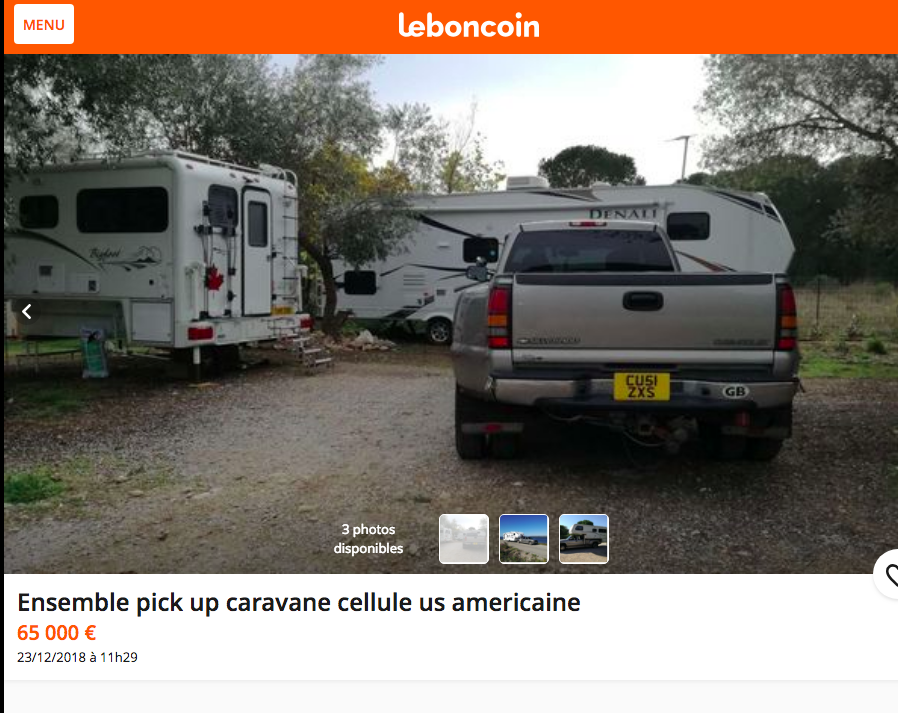Click the pickup's tailgate handle

(643, 301)
